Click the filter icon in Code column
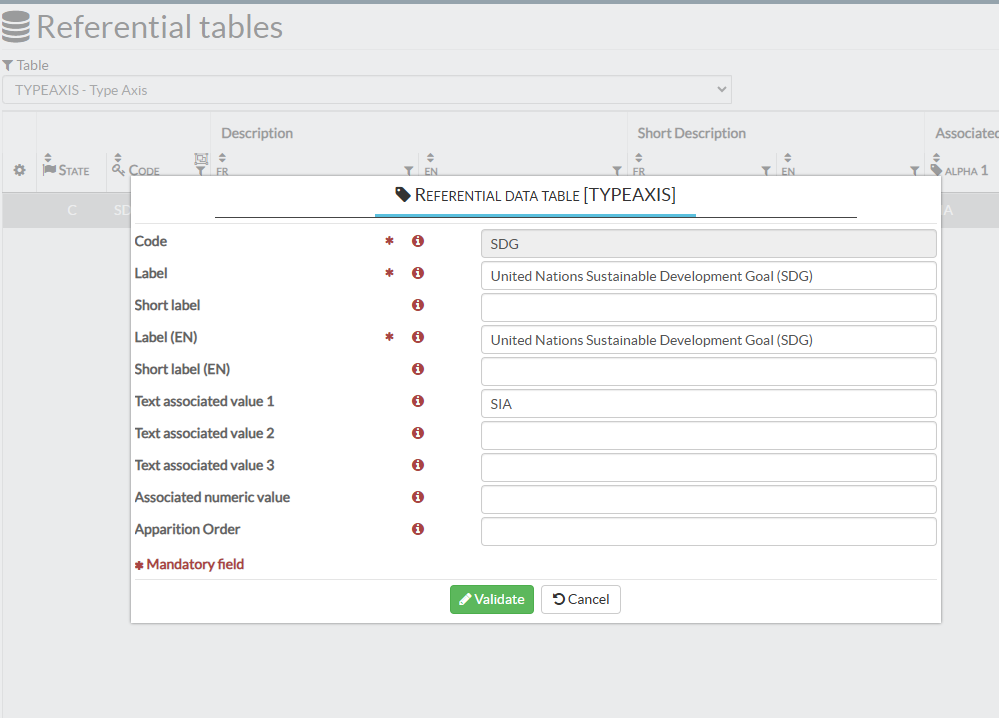999x718 pixels. pyautogui.click(x=200, y=171)
